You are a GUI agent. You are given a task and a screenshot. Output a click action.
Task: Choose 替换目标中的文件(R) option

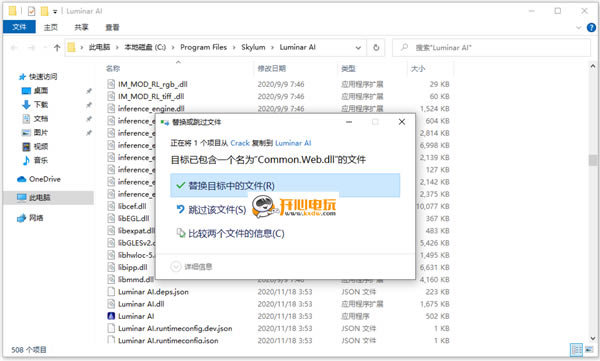pos(285,186)
